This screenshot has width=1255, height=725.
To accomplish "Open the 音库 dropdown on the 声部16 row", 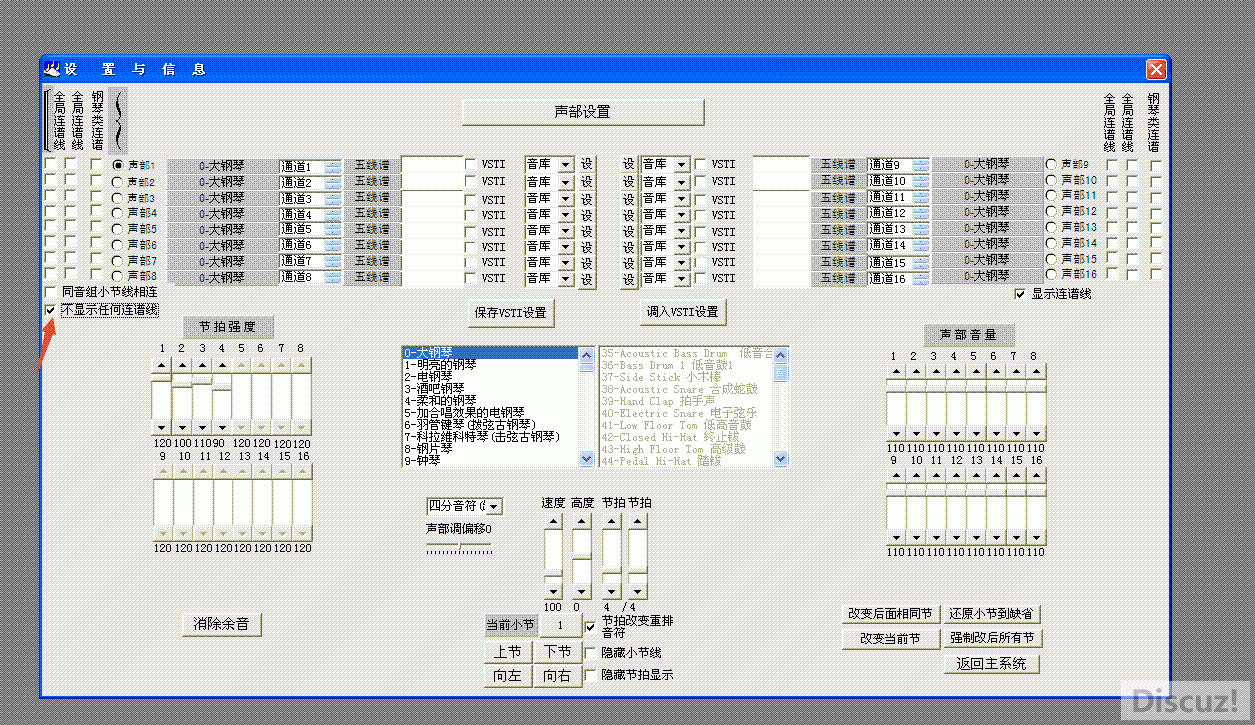I will 682,278.
